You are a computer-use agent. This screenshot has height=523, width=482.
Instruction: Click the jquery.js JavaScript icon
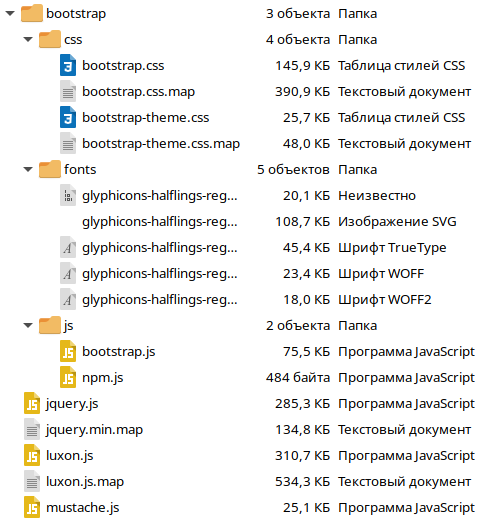pyautogui.click(x=32, y=404)
